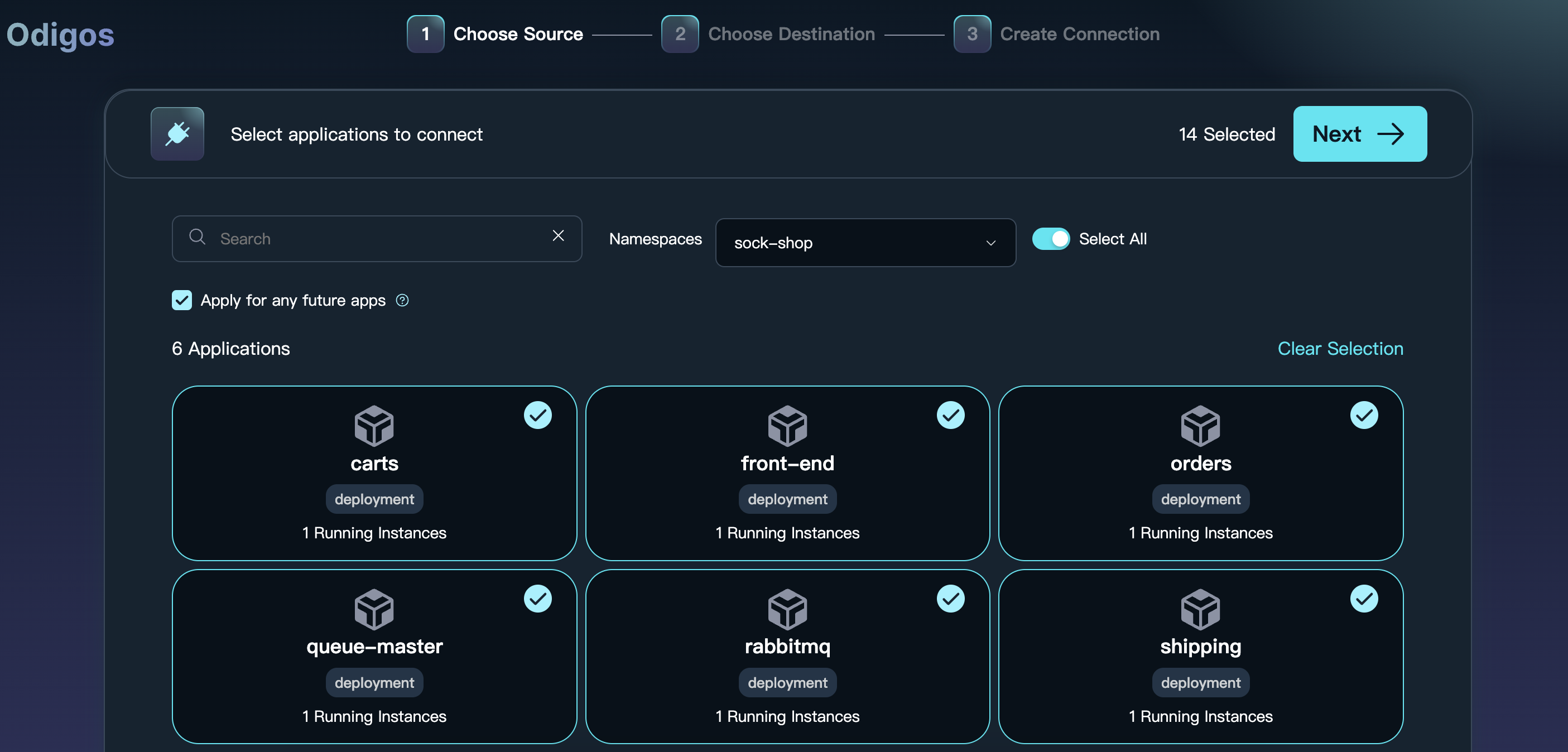Click the queue-master cube icon

374,609
